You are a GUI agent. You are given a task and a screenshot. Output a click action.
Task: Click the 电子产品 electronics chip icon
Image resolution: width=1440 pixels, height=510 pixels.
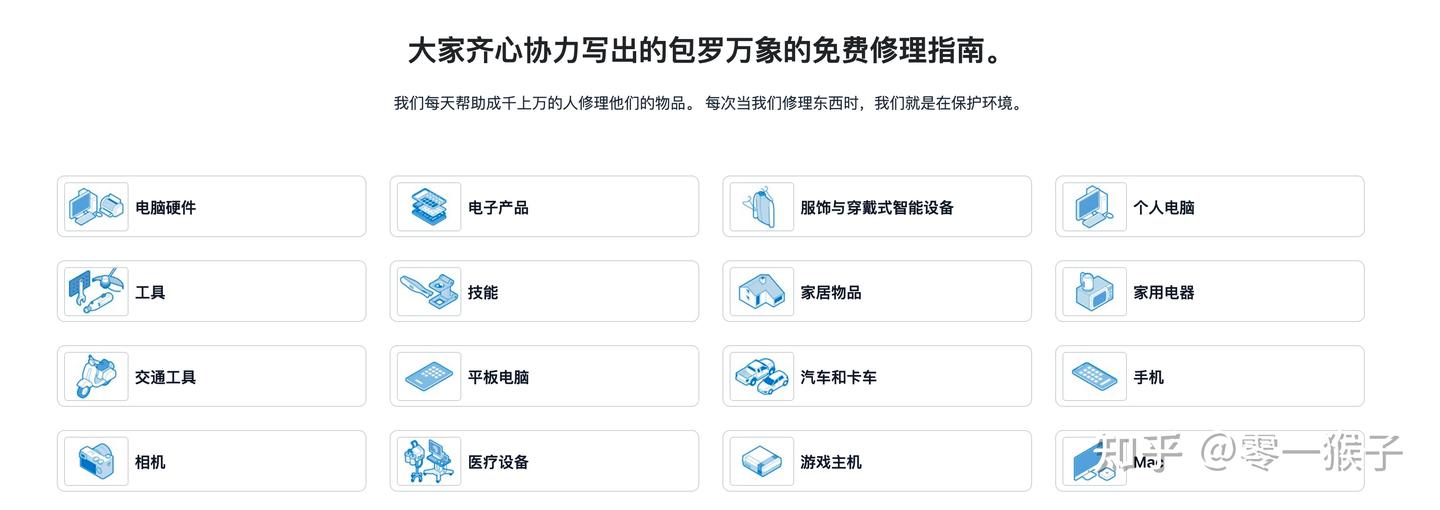[x=429, y=207]
